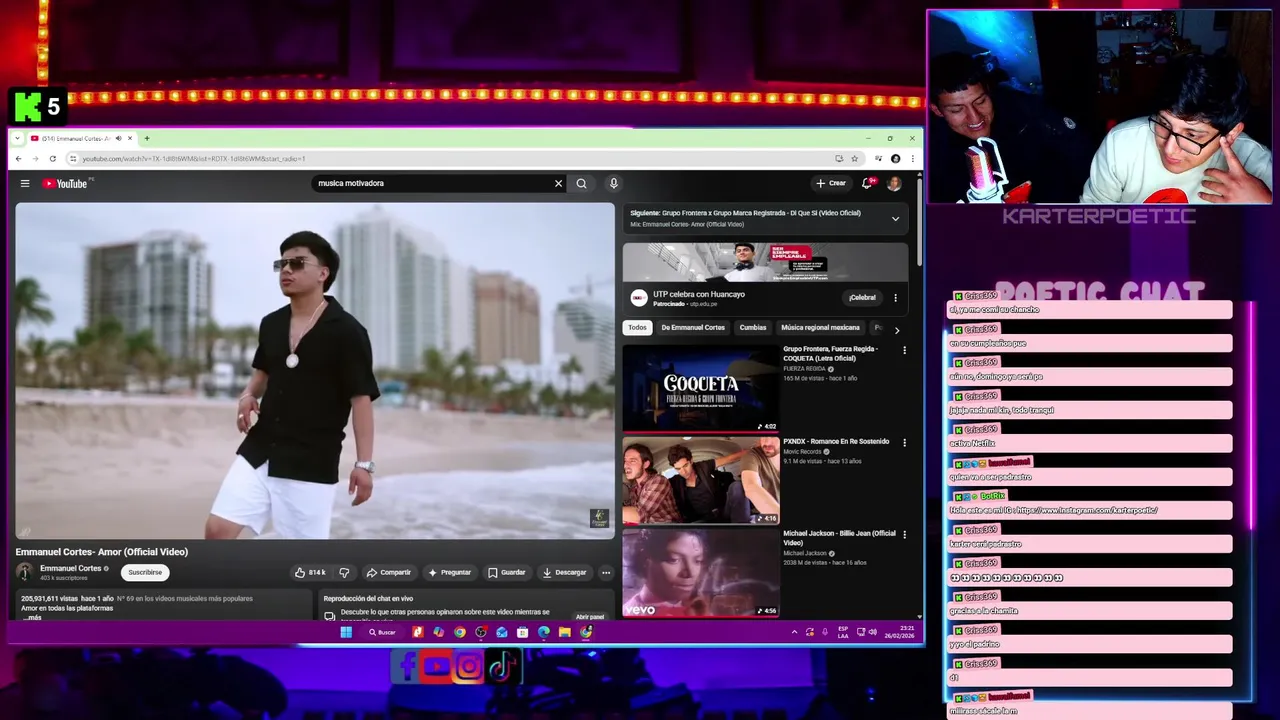Open Chrome's three-dot menu
The width and height of the screenshot is (1280, 720).
912,158
